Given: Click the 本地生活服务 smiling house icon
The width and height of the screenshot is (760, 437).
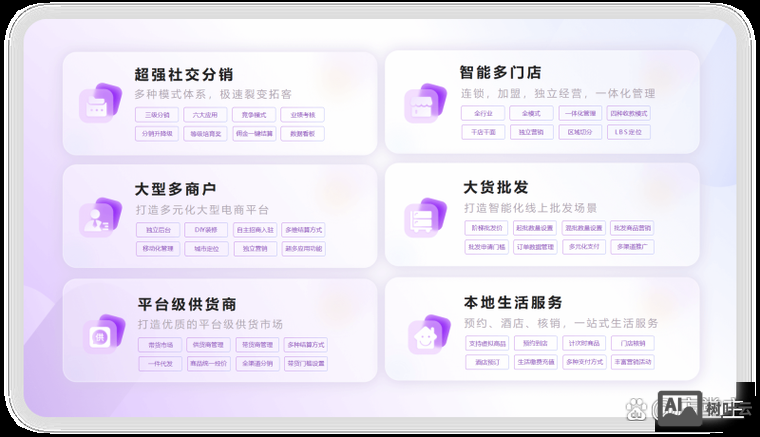Looking at the screenshot, I should tap(429, 334).
